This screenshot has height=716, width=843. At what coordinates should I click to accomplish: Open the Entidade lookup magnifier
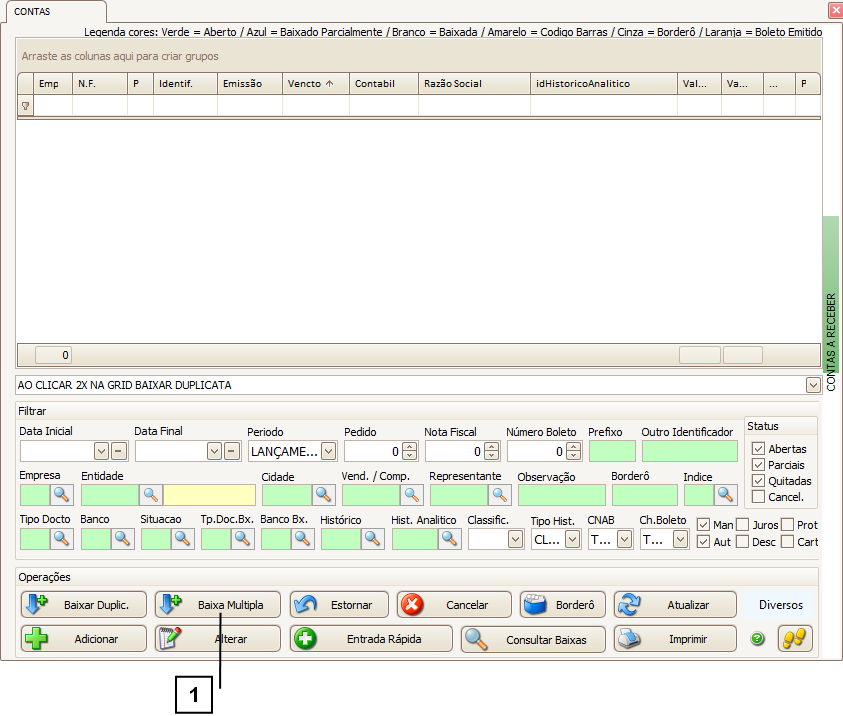tap(150, 494)
